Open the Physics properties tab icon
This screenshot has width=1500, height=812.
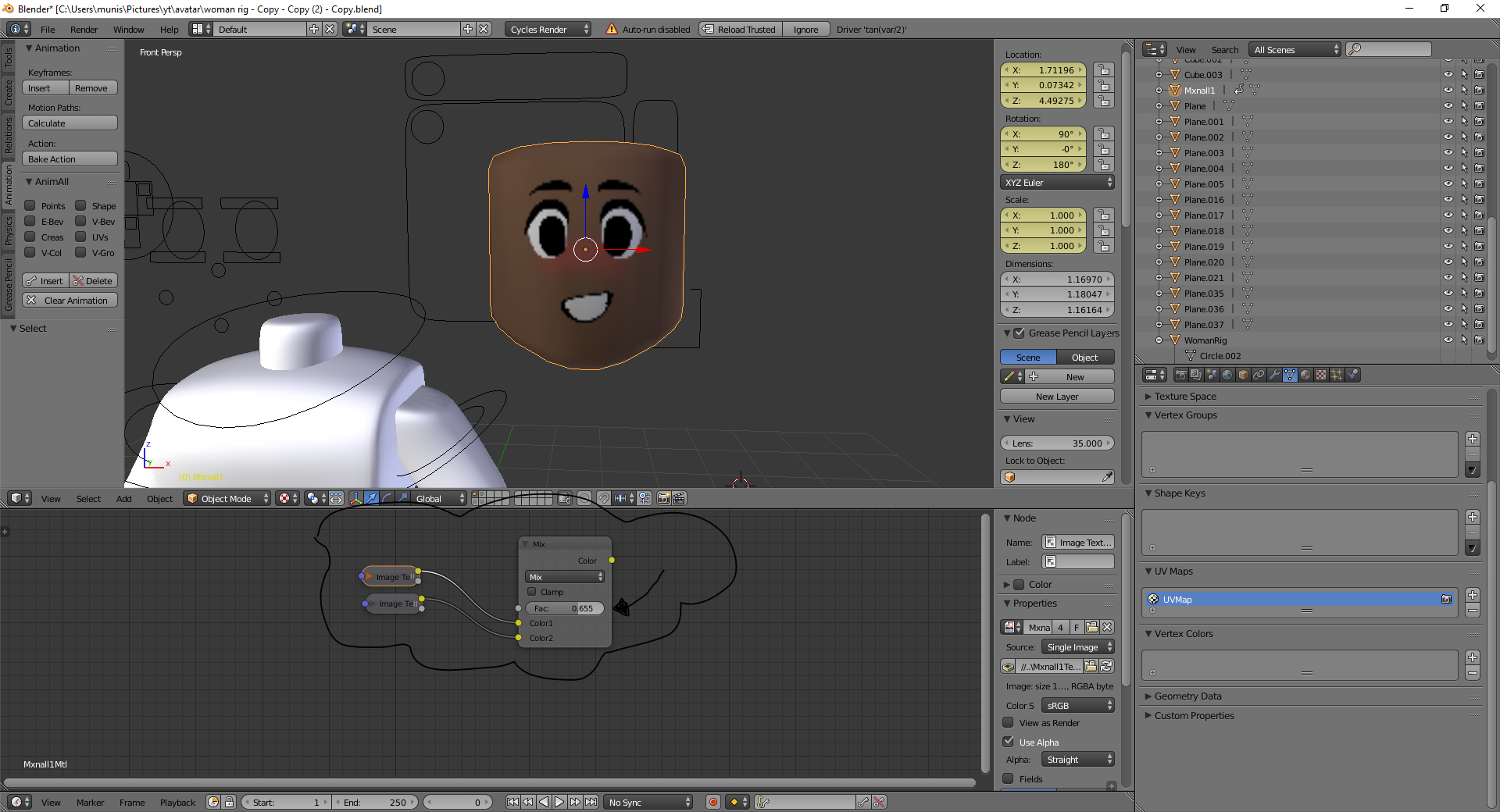(1353, 375)
